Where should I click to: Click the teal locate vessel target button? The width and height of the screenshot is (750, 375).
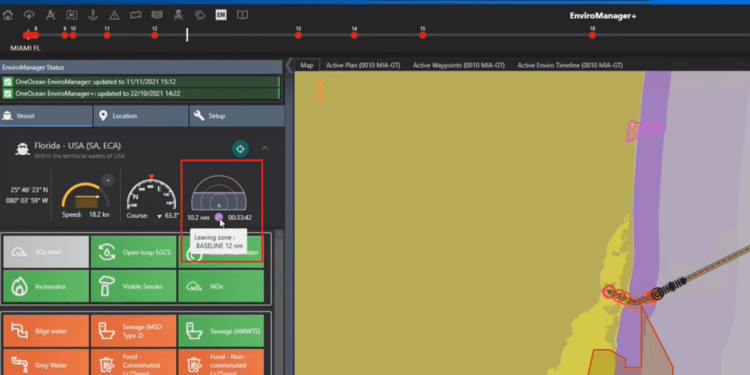point(240,149)
